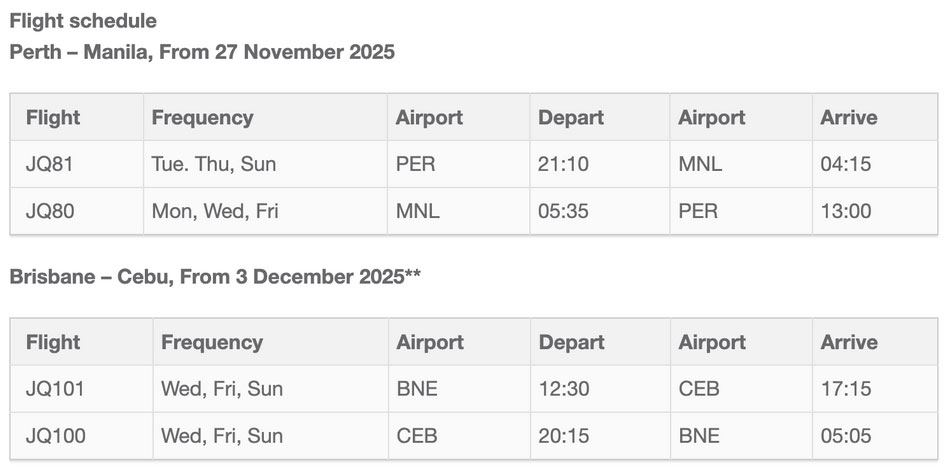Select the JQ80 flight number cell
Image resolution: width=948 pixels, height=470 pixels.
(77, 211)
